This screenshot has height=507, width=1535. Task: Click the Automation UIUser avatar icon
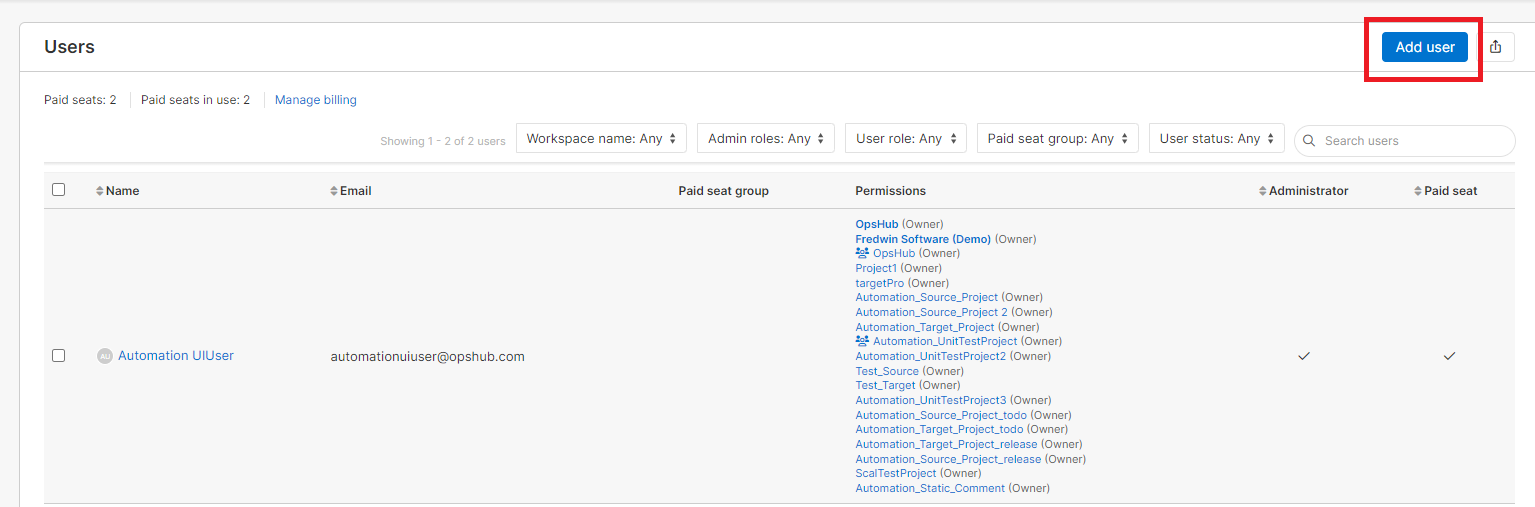pos(105,356)
